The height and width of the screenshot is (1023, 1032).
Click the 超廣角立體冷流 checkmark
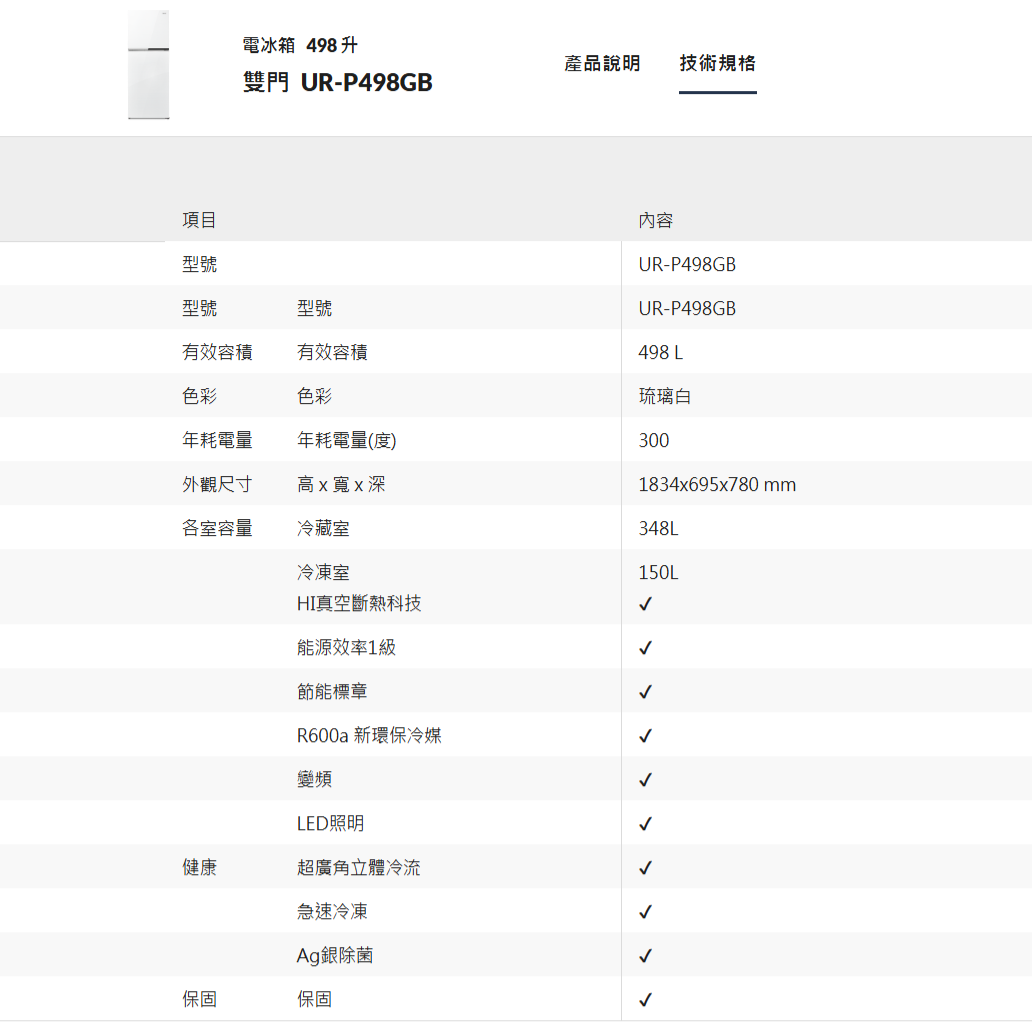[x=645, y=868]
